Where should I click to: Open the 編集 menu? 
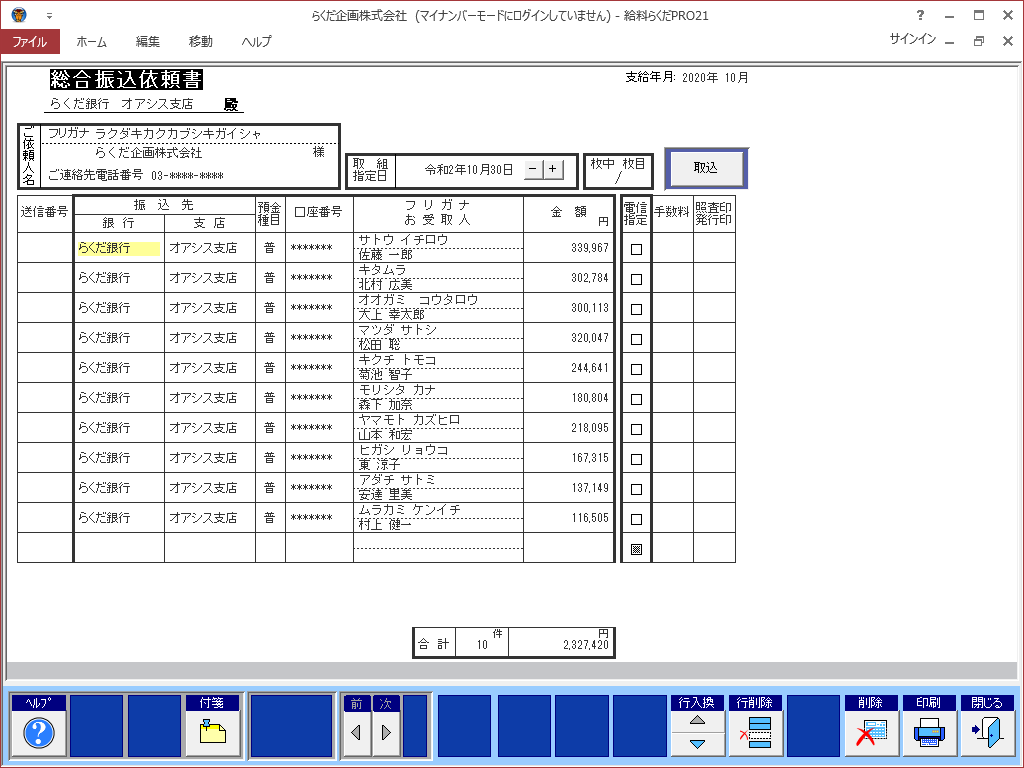point(148,42)
